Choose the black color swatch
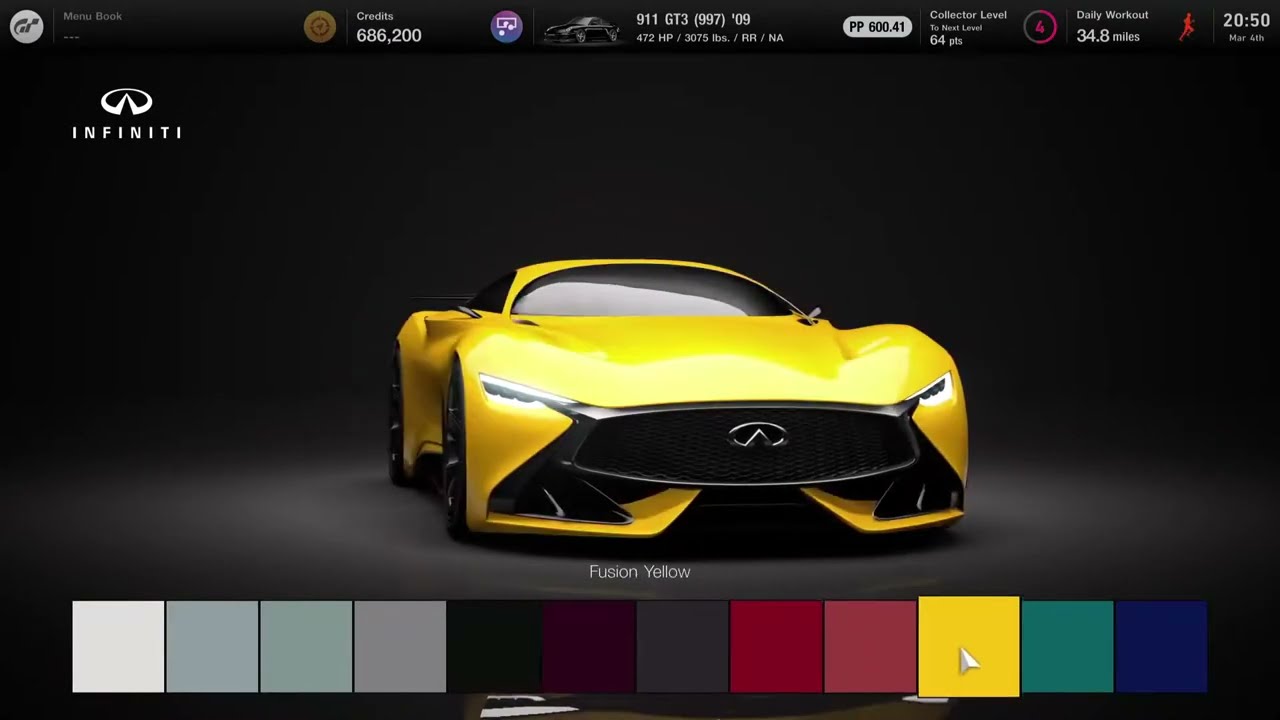Viewport: 1280px width, 720px height. [494, 646]
